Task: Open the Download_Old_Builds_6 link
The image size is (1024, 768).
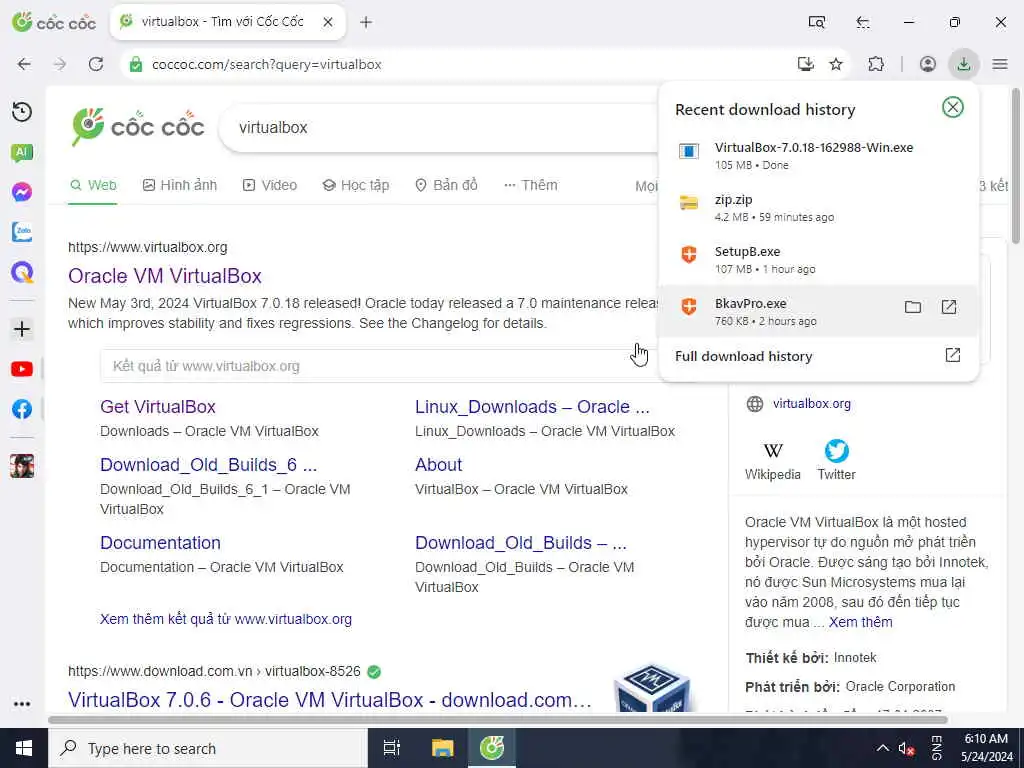Action: click(208, 465)
